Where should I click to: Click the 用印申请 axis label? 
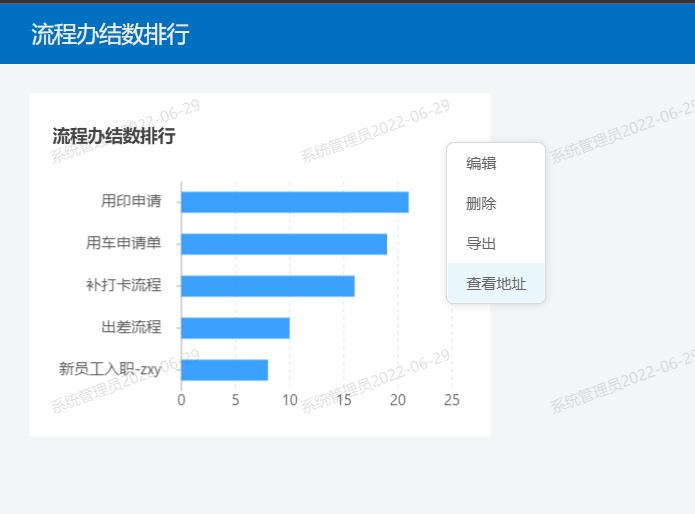pyautogui.click(x=131, y=201)
